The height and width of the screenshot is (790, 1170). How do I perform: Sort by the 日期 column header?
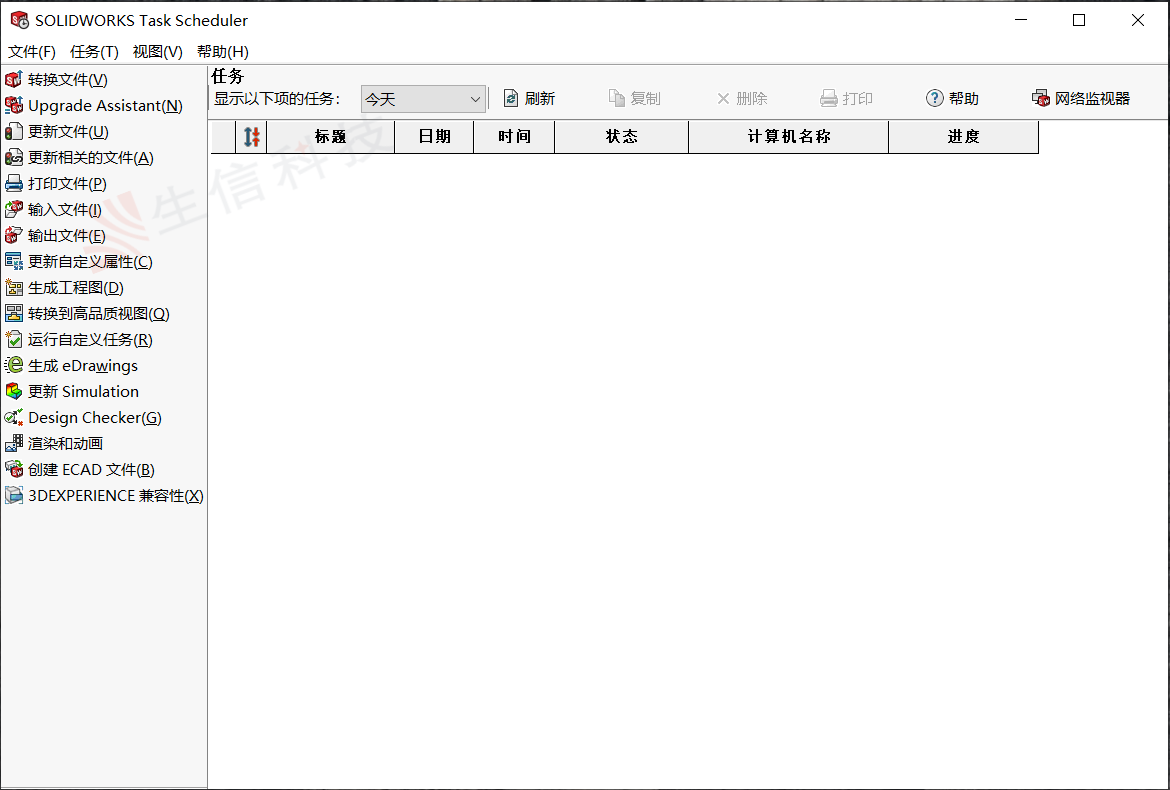click(434, 137)
